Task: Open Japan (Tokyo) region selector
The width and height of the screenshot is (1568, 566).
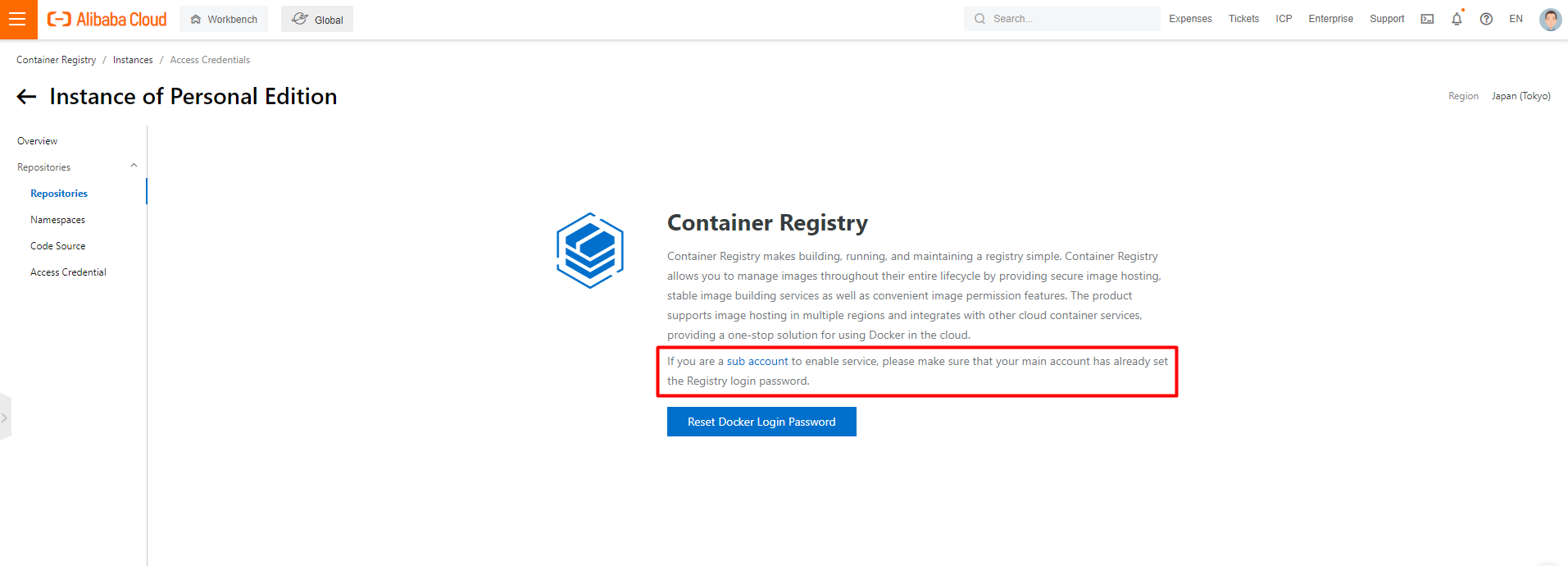Action: tap(1520, 96)
